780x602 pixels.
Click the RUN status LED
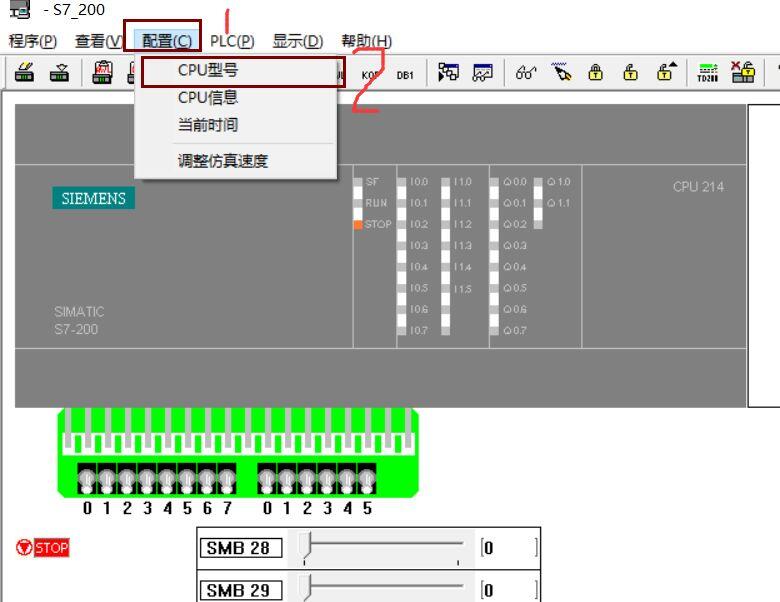[358, 203]
